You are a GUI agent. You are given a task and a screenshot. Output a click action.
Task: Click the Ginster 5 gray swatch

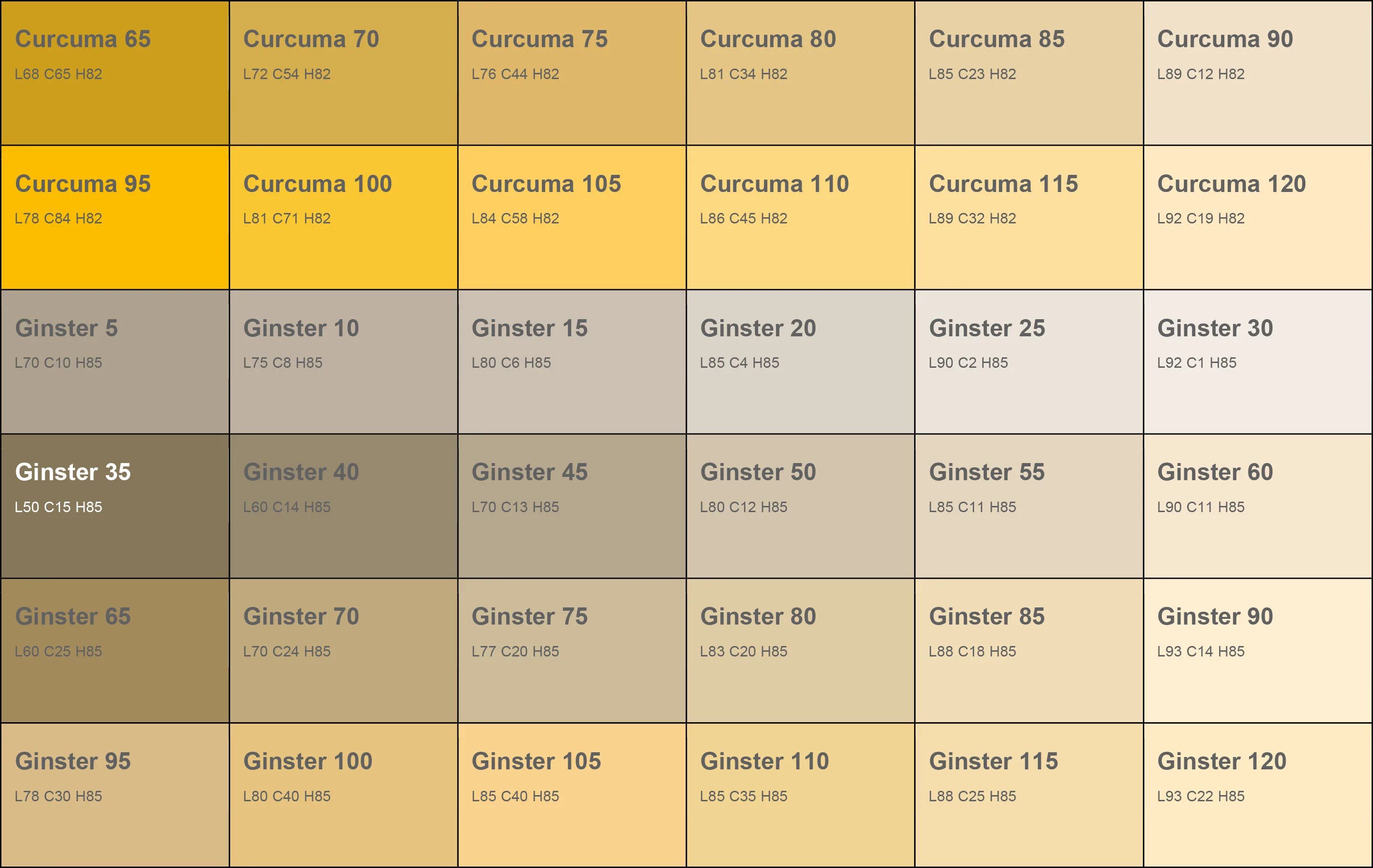(114, 361)
